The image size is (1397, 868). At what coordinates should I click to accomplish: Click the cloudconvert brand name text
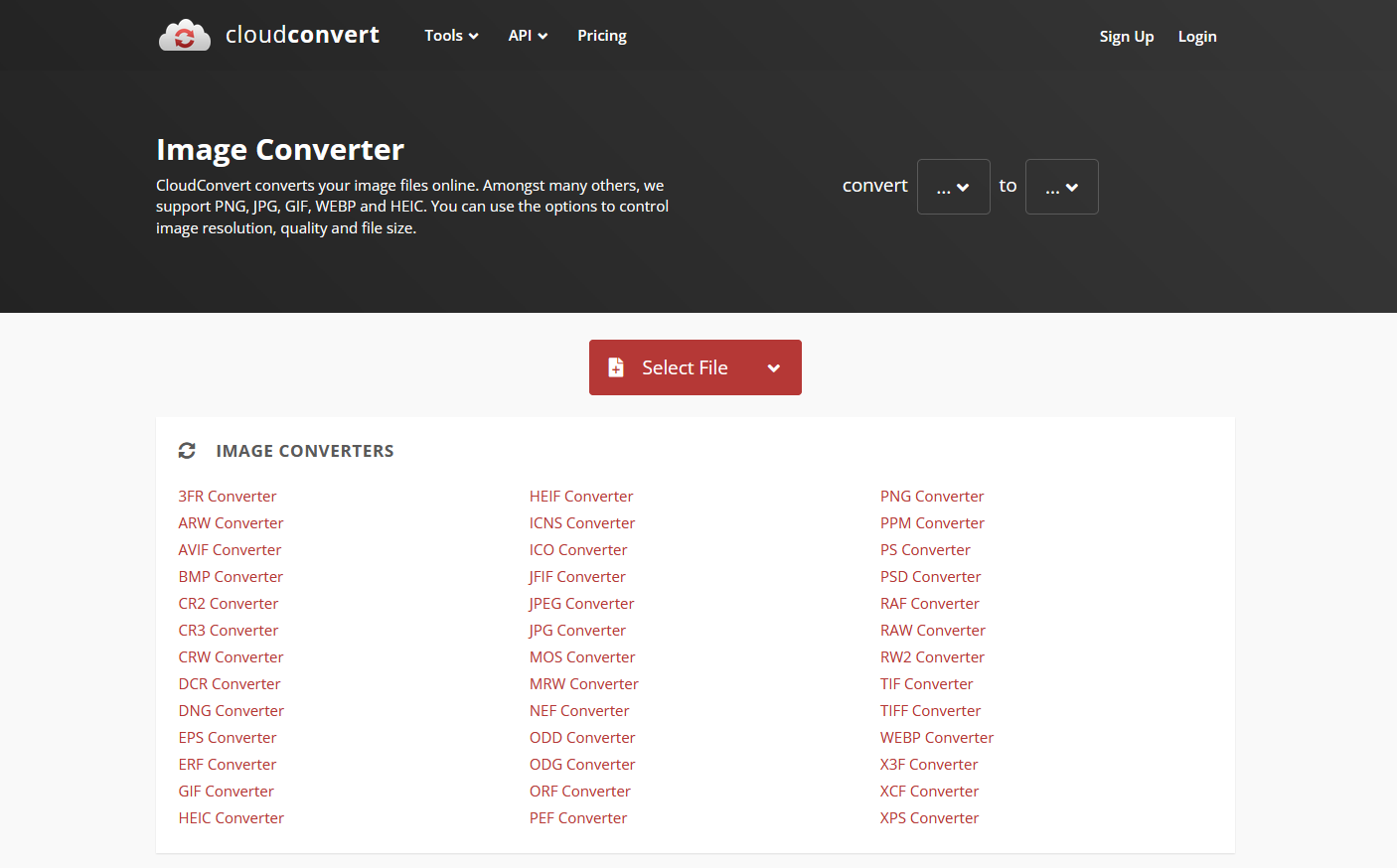[302, 35]
